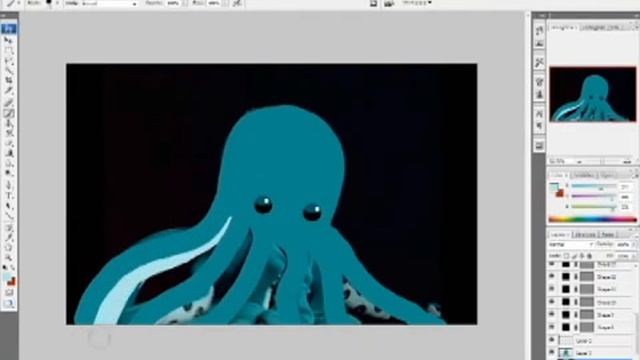This screenshot has width=640, height=360.
Task: Select the Gradient tool
Action: pos(9,153)
